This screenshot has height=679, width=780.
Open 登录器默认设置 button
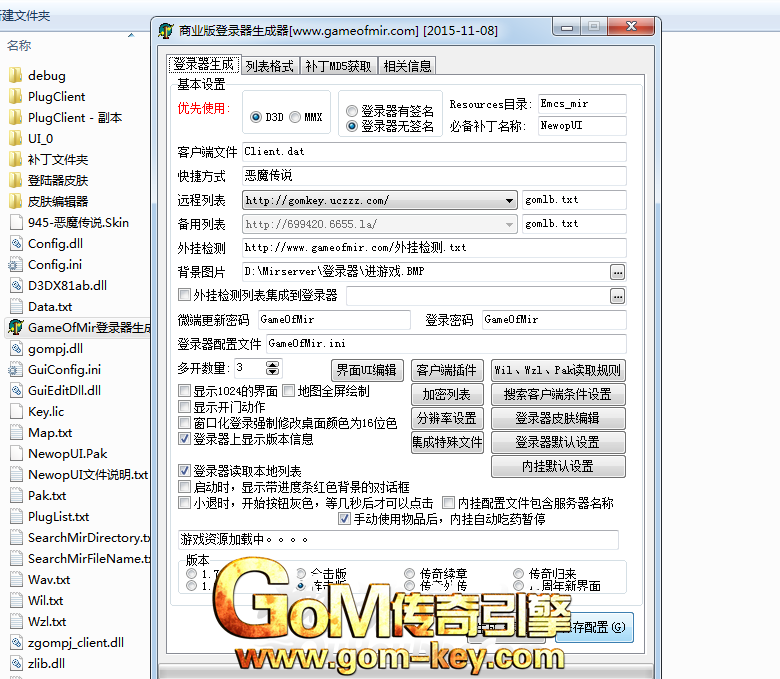coord(558,442)
